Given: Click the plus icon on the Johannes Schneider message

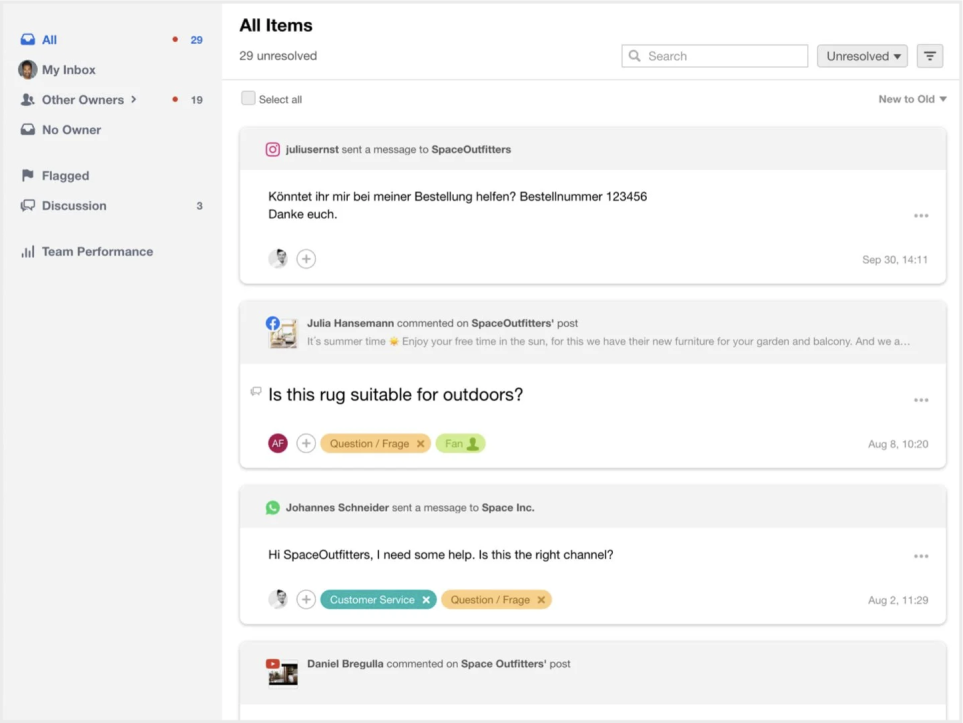Looking at the screenshot, I should [x=306, y=600].
